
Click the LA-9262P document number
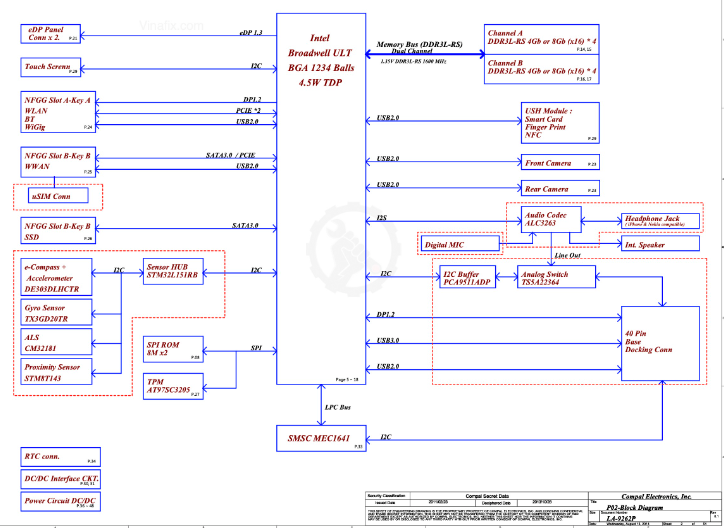pyautogui.click(x=621, y=518)
